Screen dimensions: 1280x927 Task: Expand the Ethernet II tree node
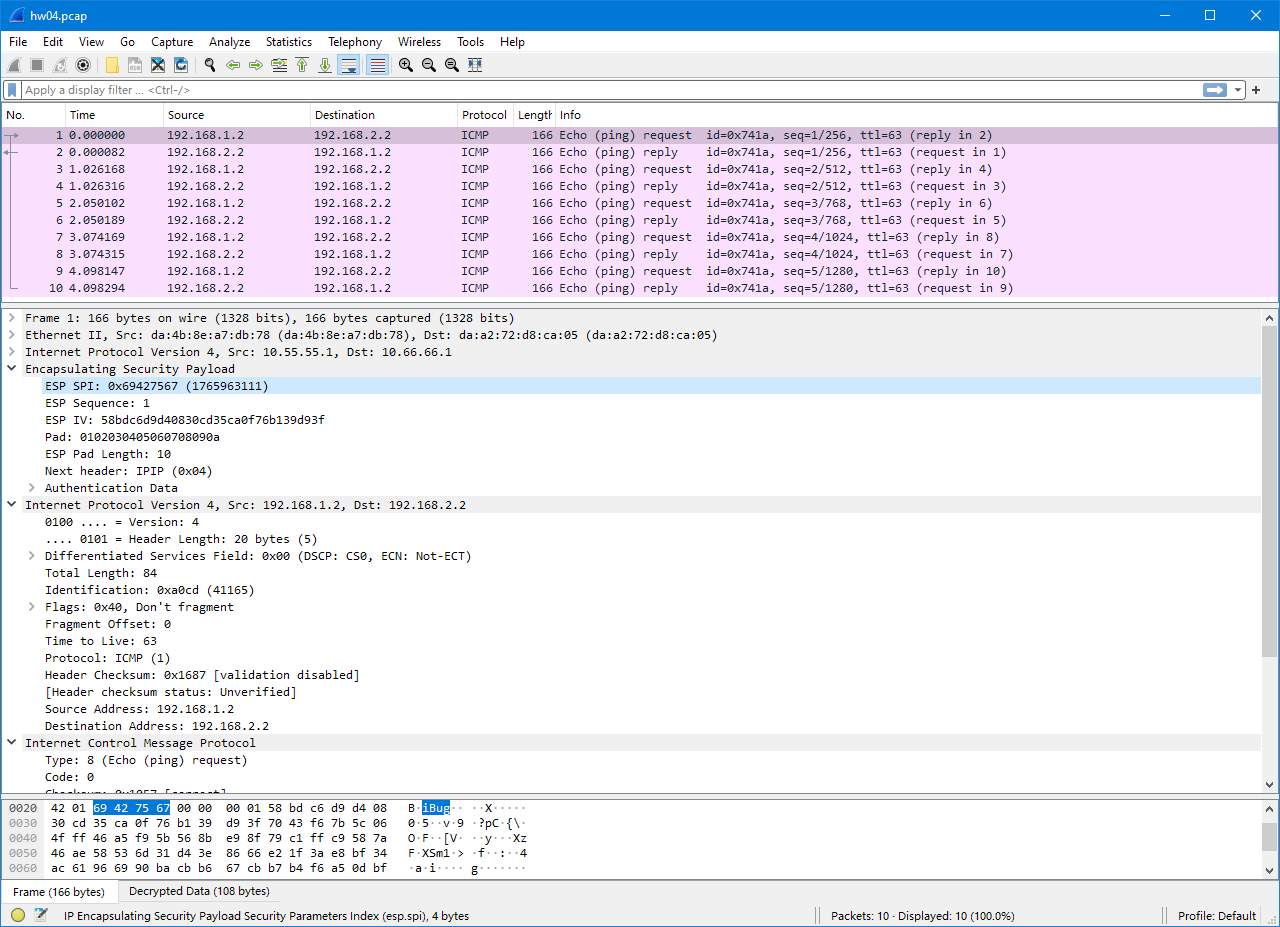tap(12, 335)
